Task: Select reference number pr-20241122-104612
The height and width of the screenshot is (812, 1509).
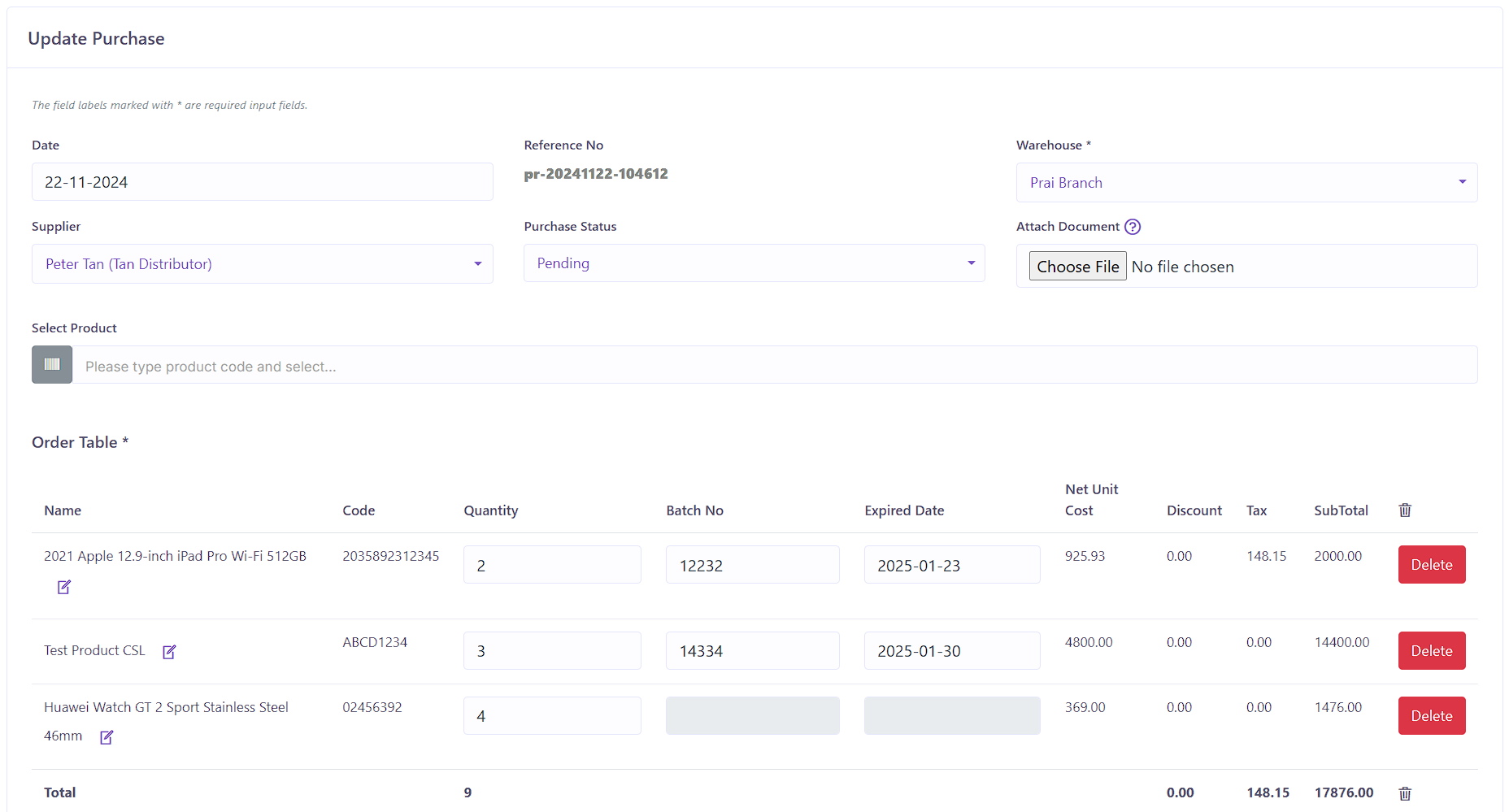Action: 596,174
